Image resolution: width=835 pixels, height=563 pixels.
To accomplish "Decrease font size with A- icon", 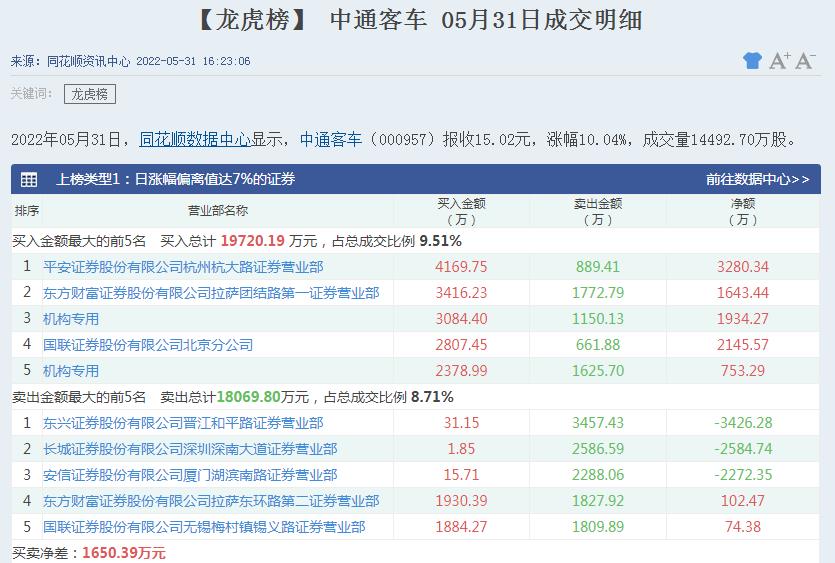I will pyautogui.click(x=805, y=61).
